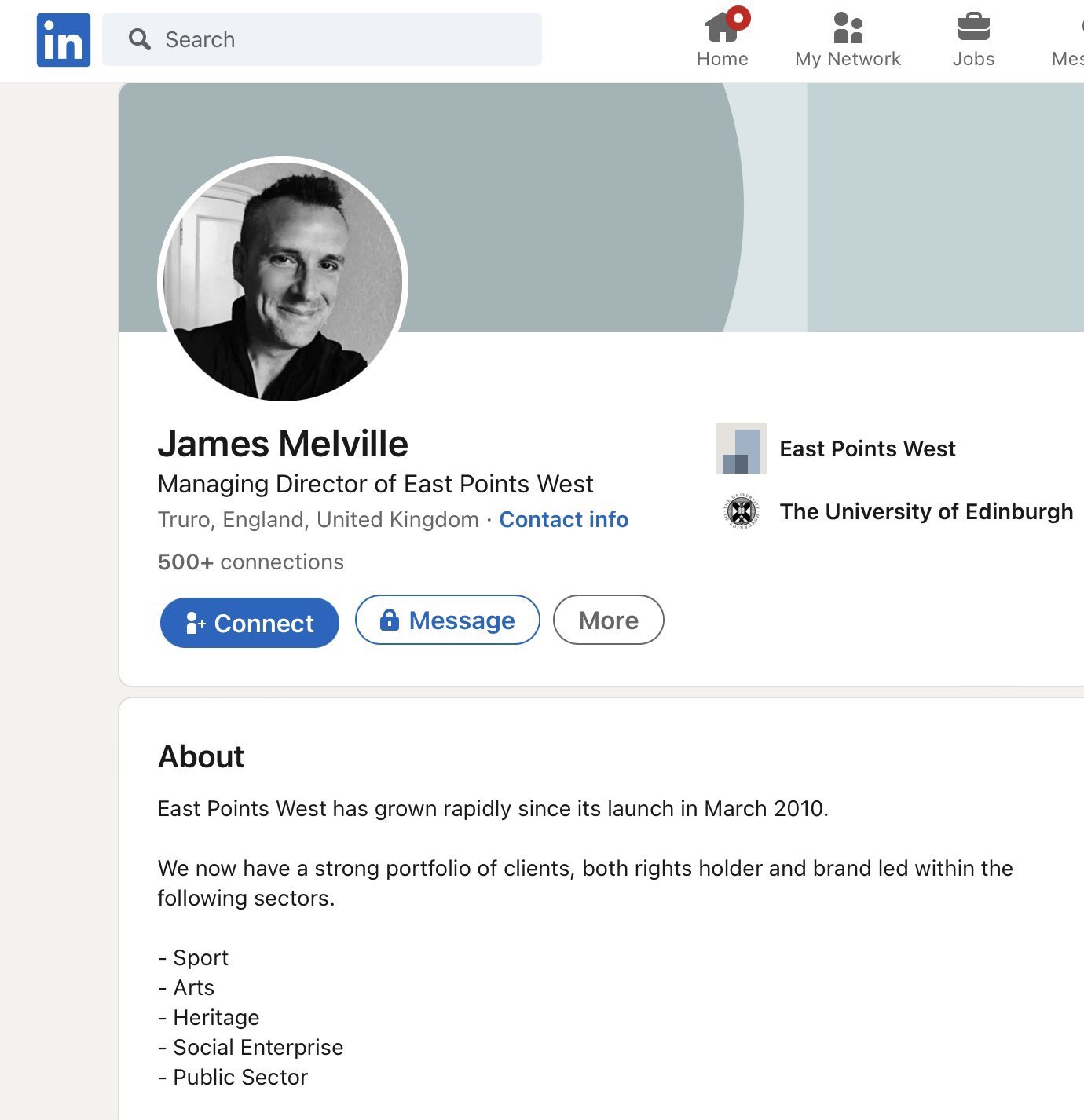The image size is (1084, 1120).
Task: Click the Connect button
Action: click(x=250, y=623)
